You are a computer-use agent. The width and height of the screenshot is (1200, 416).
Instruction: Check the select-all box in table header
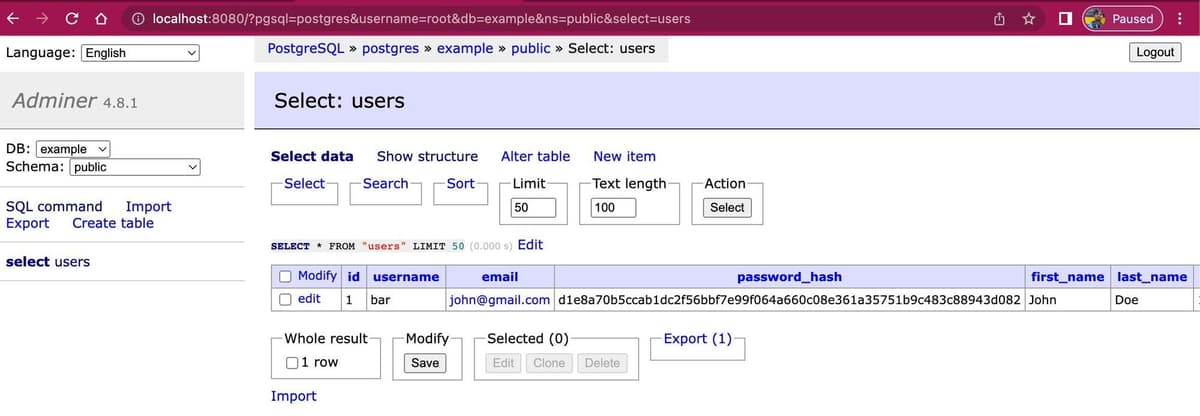[x=285, y=277]
